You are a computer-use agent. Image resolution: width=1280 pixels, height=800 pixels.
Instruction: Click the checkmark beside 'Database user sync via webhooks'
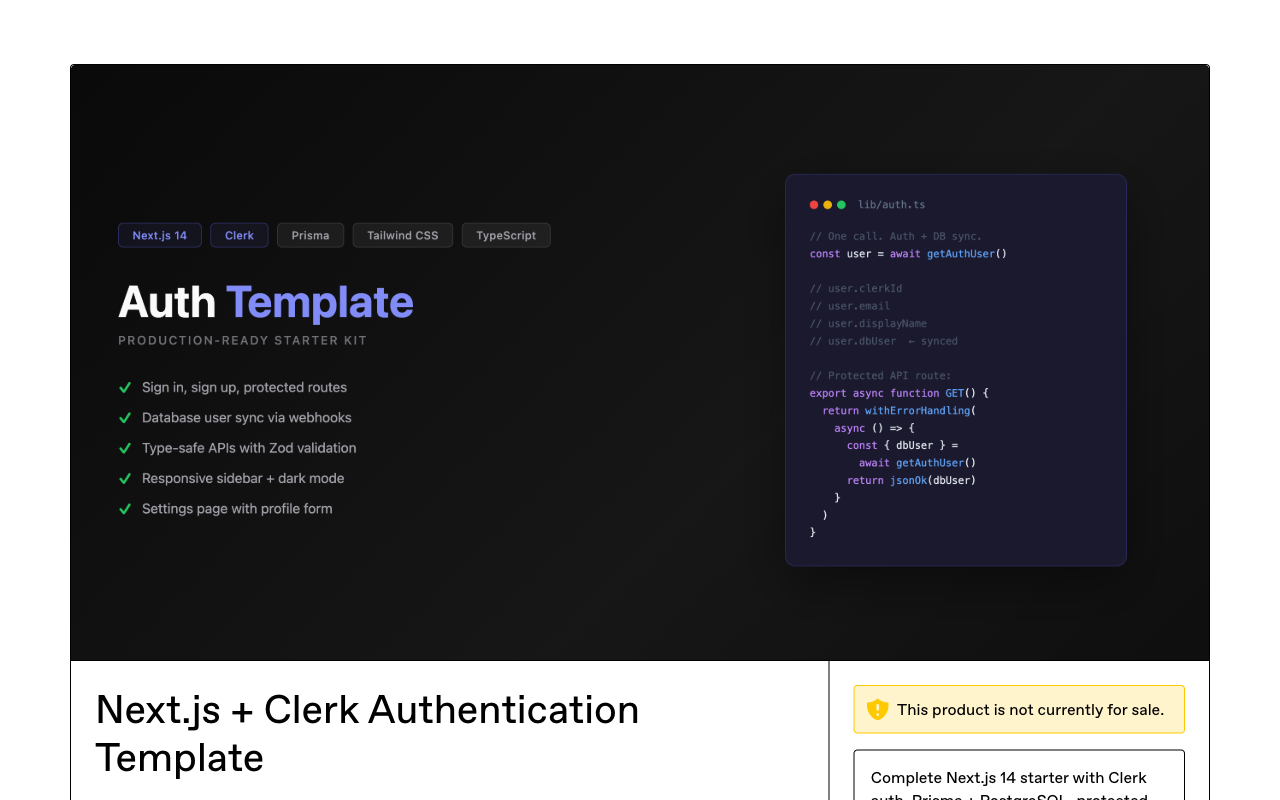125,417
